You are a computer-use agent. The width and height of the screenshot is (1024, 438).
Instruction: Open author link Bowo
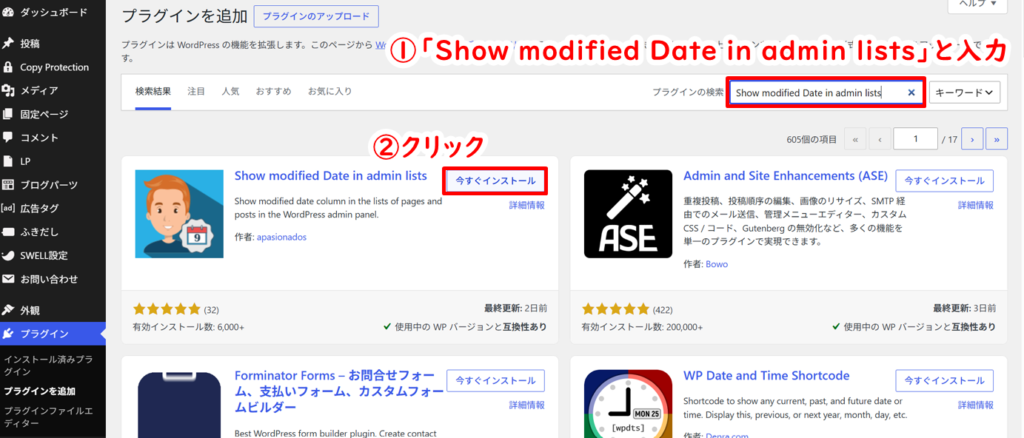(716, 264)
